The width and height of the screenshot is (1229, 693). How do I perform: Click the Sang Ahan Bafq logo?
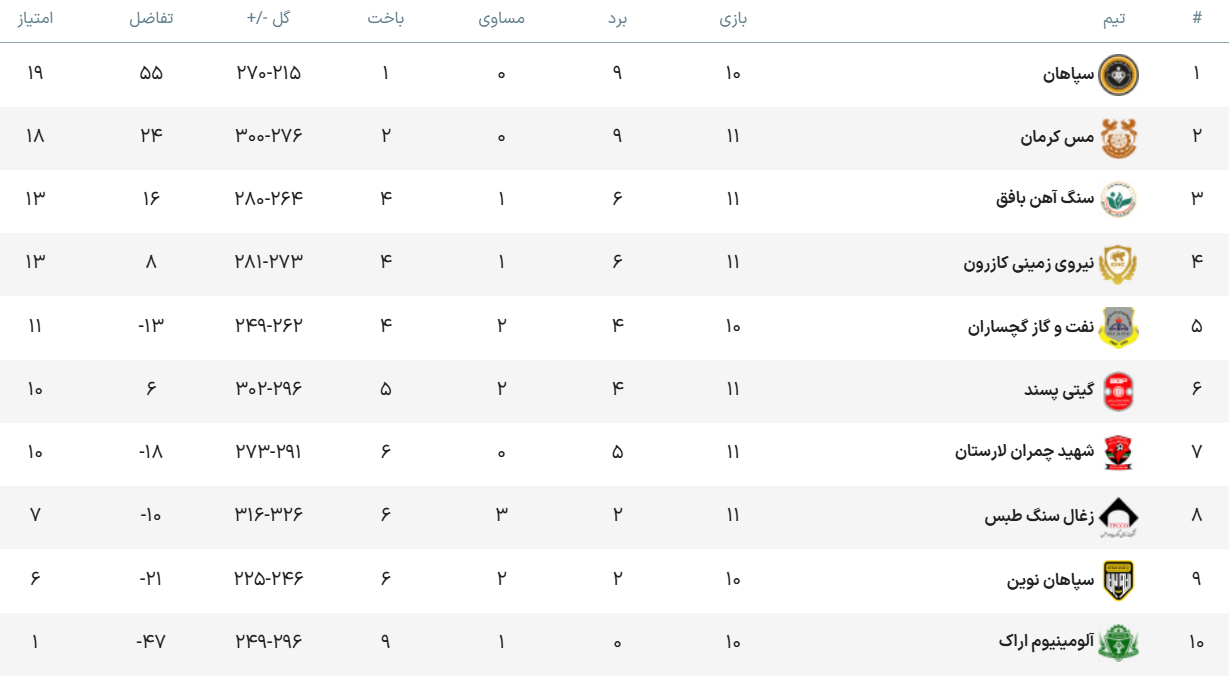point(1118,199)
